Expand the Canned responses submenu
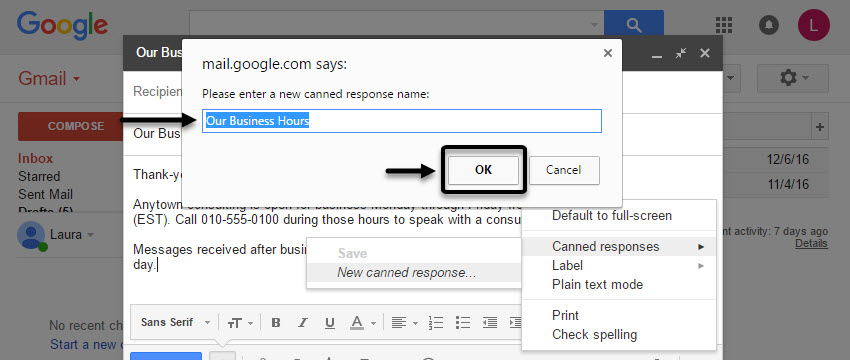Image resolution: width=850 pixels, height=360 pixels. pos(619,247)
